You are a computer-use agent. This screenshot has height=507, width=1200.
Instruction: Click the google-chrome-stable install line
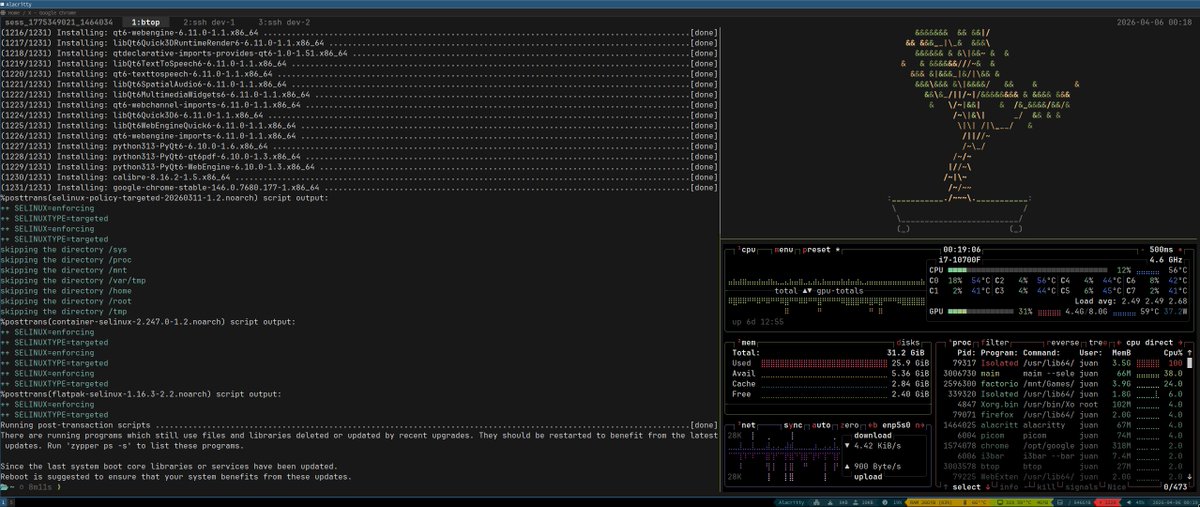[359, 187]
